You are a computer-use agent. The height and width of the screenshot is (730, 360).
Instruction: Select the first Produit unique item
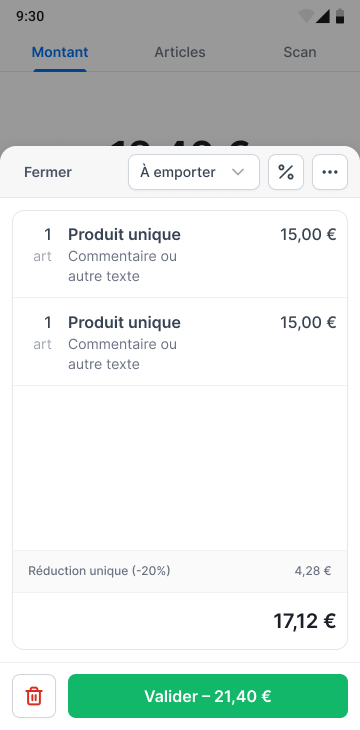pyautogui.click(x=180, y=254)
